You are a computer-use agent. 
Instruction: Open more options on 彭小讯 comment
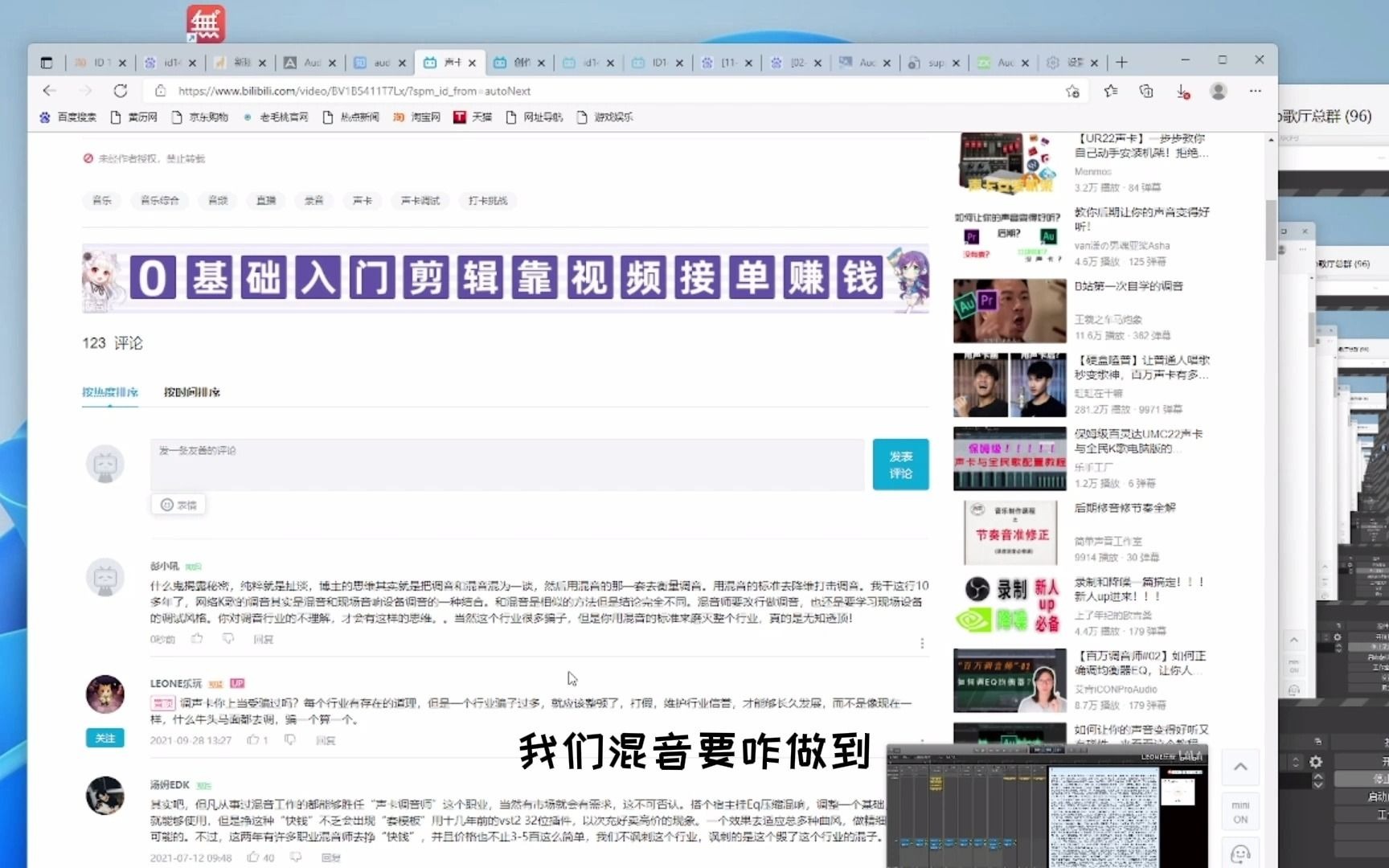[922, 643]
